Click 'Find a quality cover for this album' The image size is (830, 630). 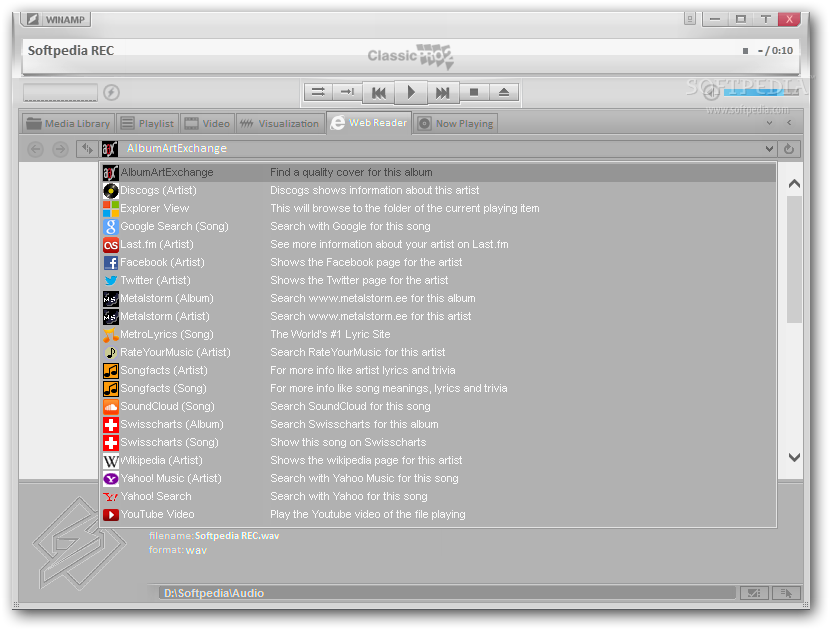click(351, 173)
